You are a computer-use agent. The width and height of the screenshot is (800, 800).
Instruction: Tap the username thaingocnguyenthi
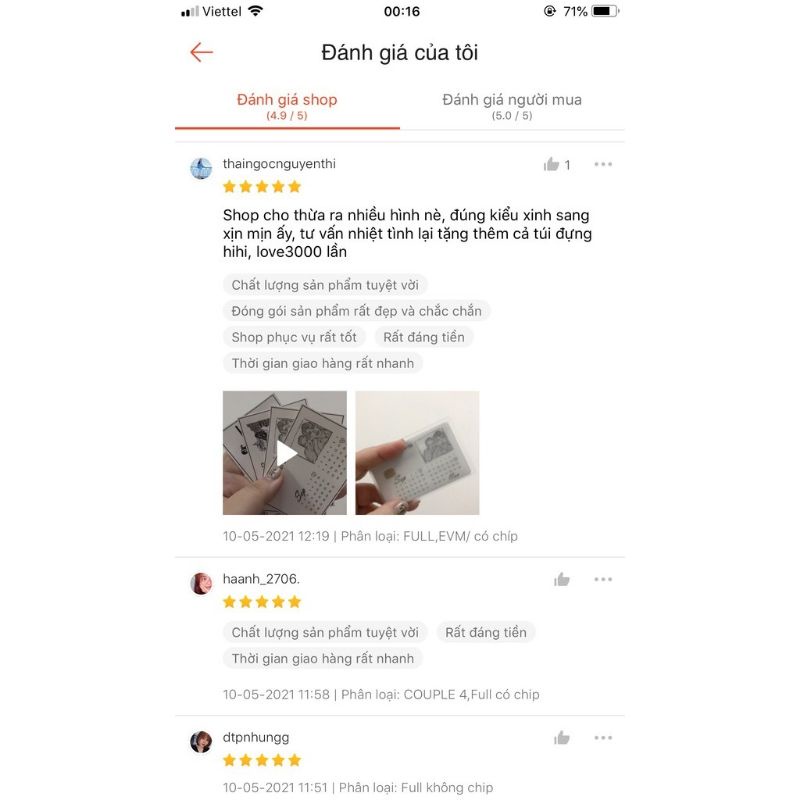tap(279, 164)
